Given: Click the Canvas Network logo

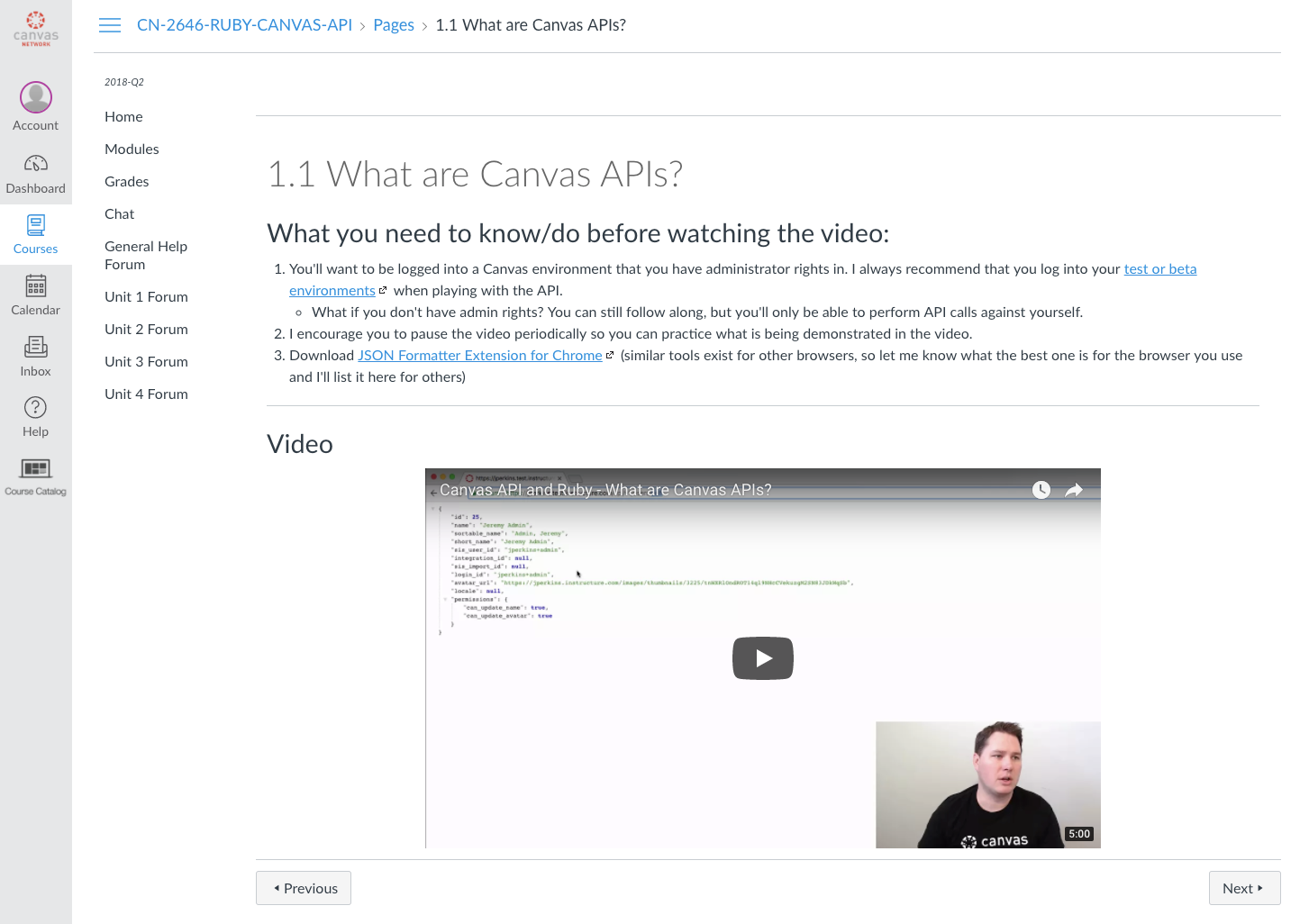Looking at the screenshot, I should pyautogui.click(x=35, y=27).
